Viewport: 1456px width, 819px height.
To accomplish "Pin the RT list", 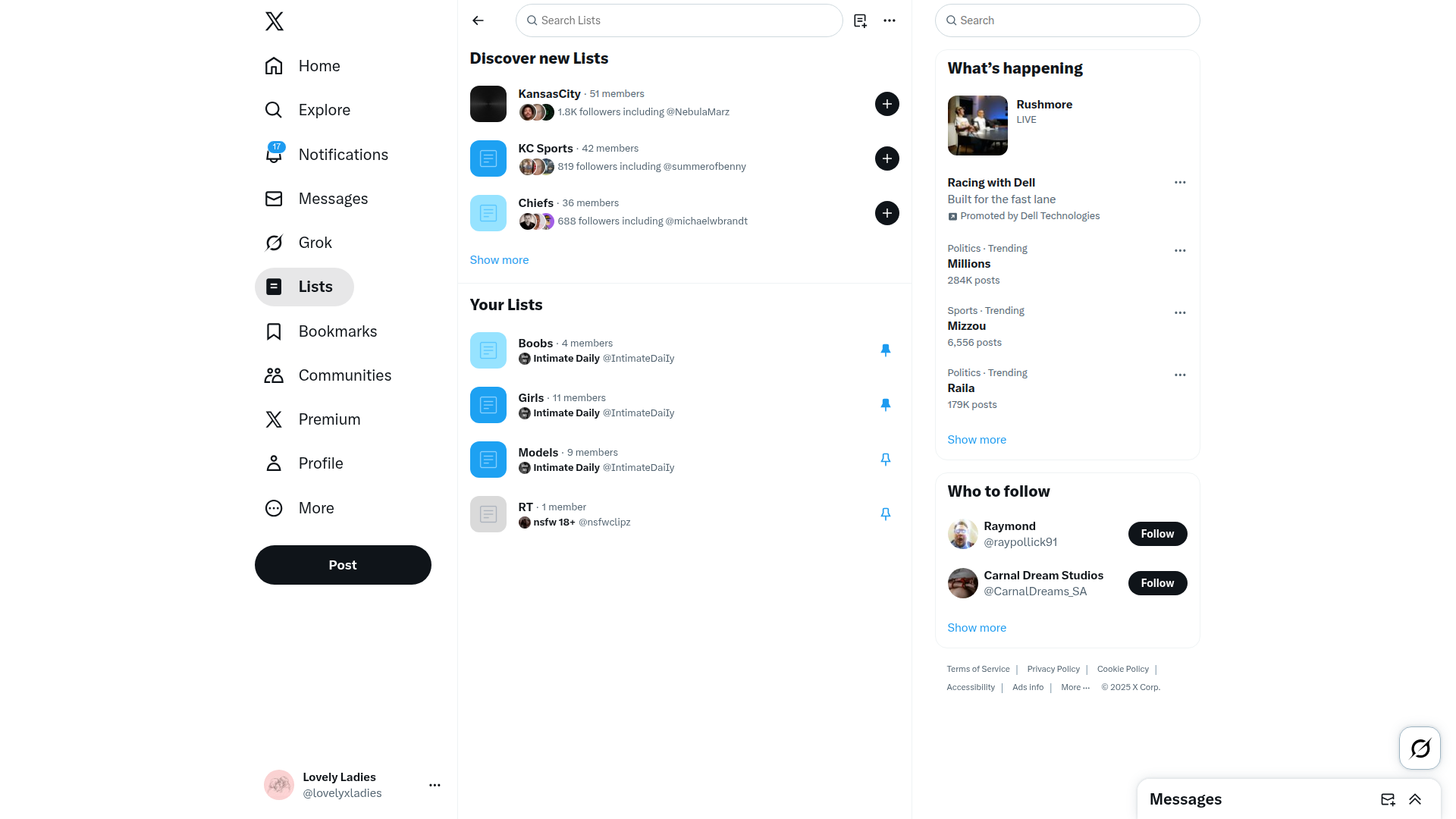I will (885, 514).
